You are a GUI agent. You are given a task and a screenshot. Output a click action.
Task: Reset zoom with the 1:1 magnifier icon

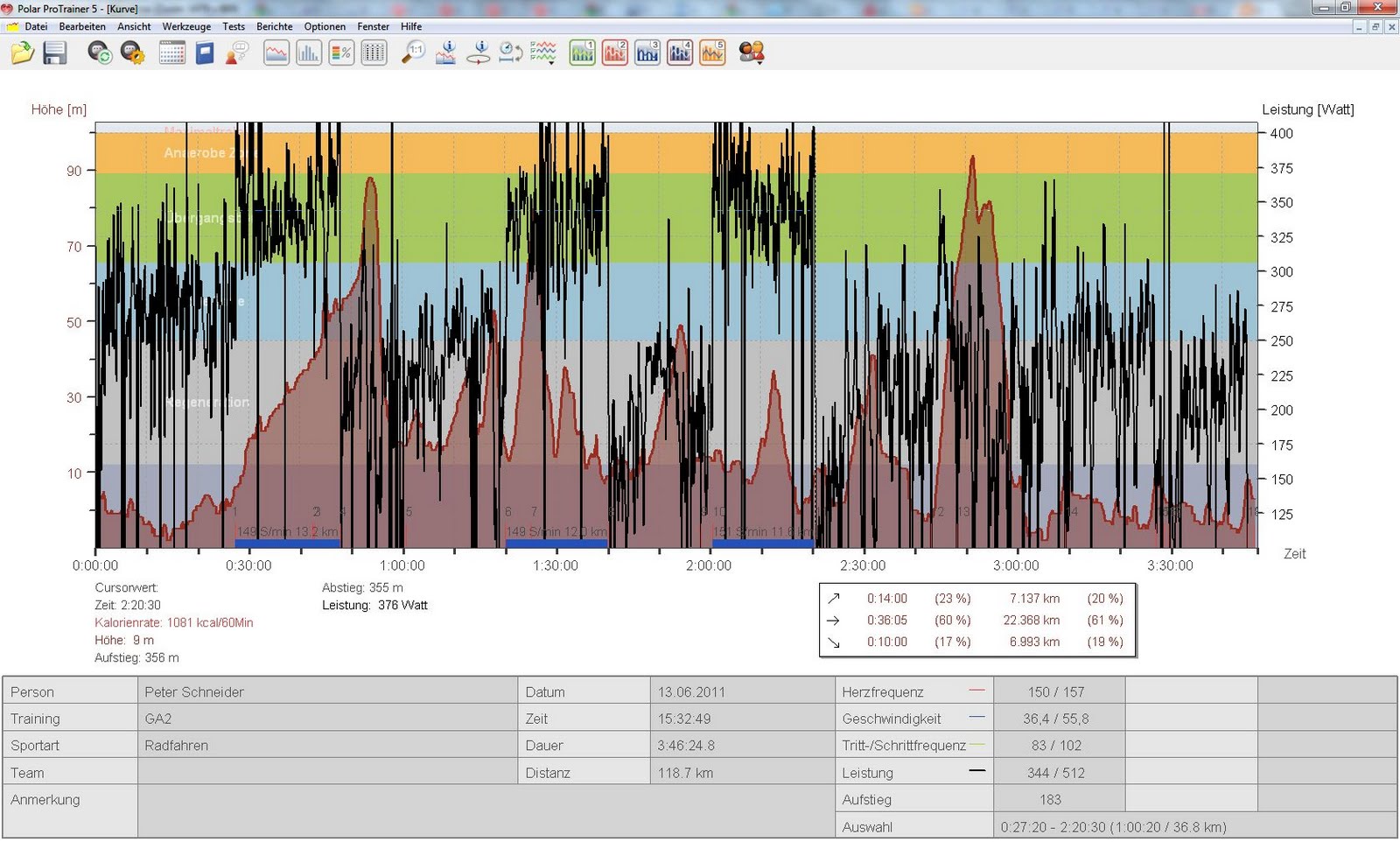point(413,53)
